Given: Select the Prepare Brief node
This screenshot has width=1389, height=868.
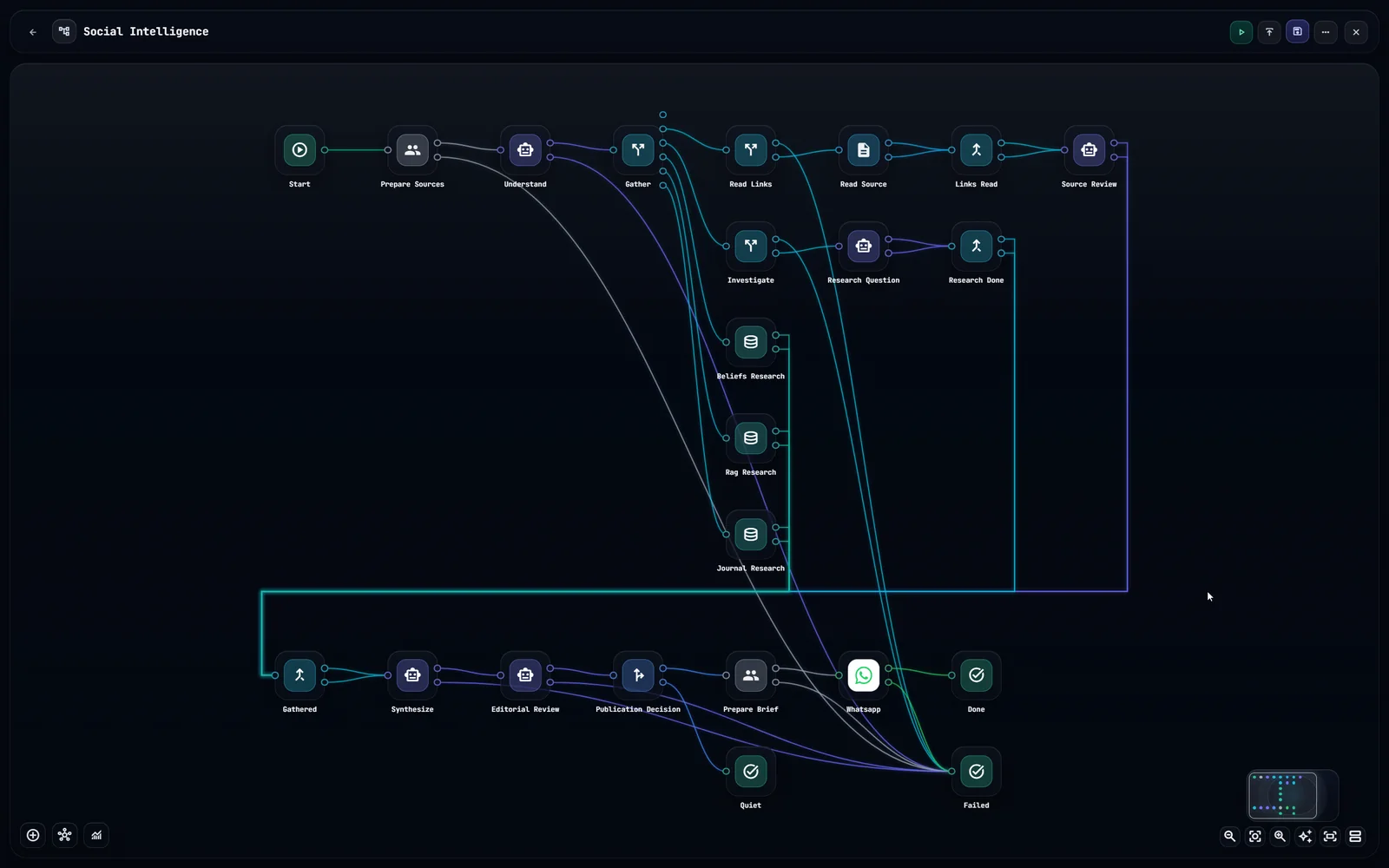Looking at the screenshot, I should (x=751, y=675).
